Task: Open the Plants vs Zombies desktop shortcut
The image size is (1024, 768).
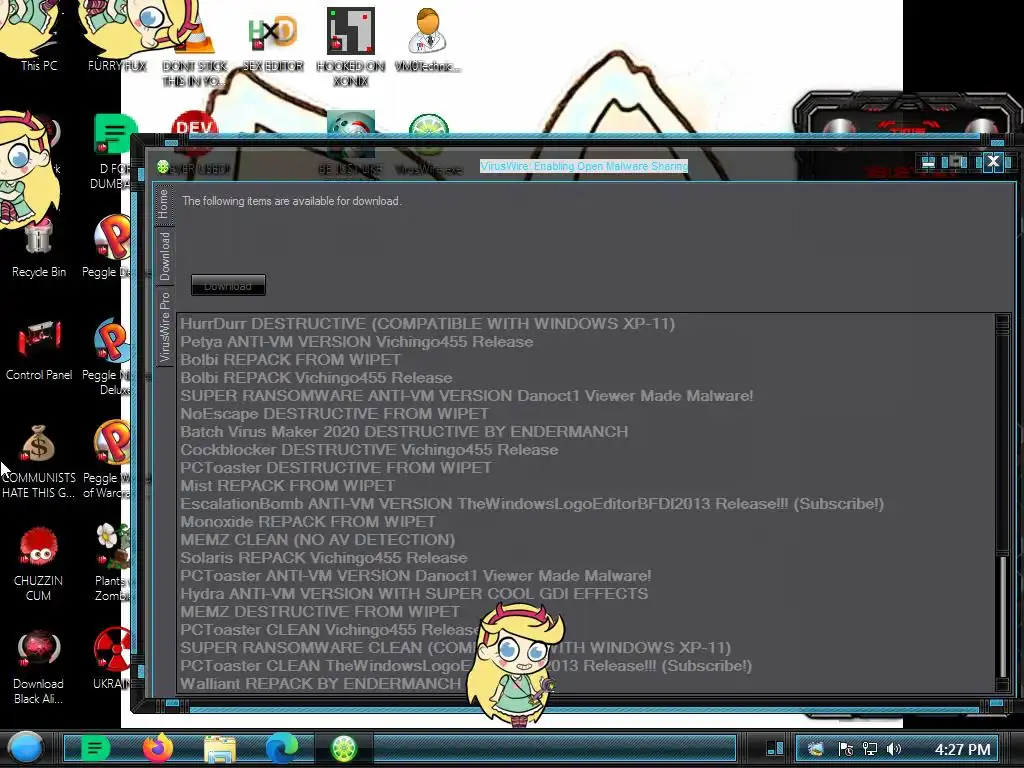Action: point(111,563)
